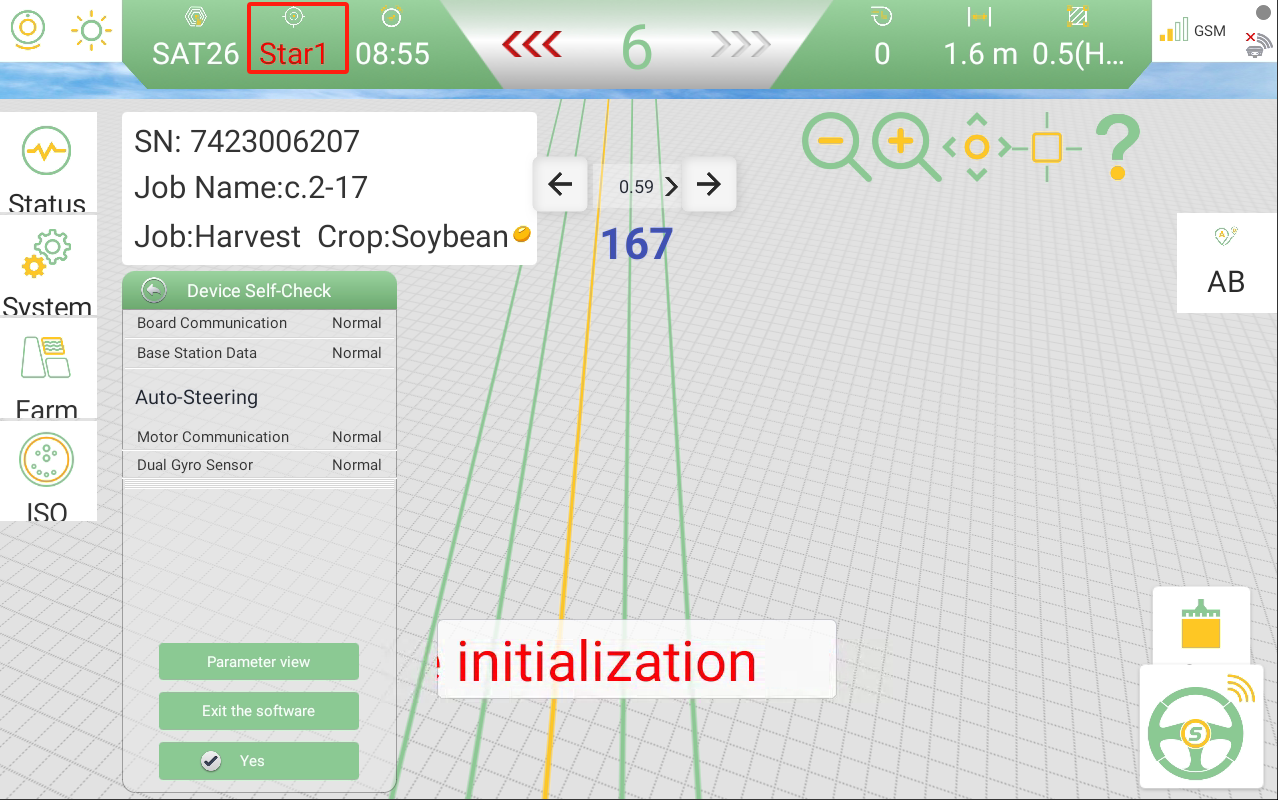Click the zoom in magnifier icon
The image size is (1278, 800).
point(905,146)
